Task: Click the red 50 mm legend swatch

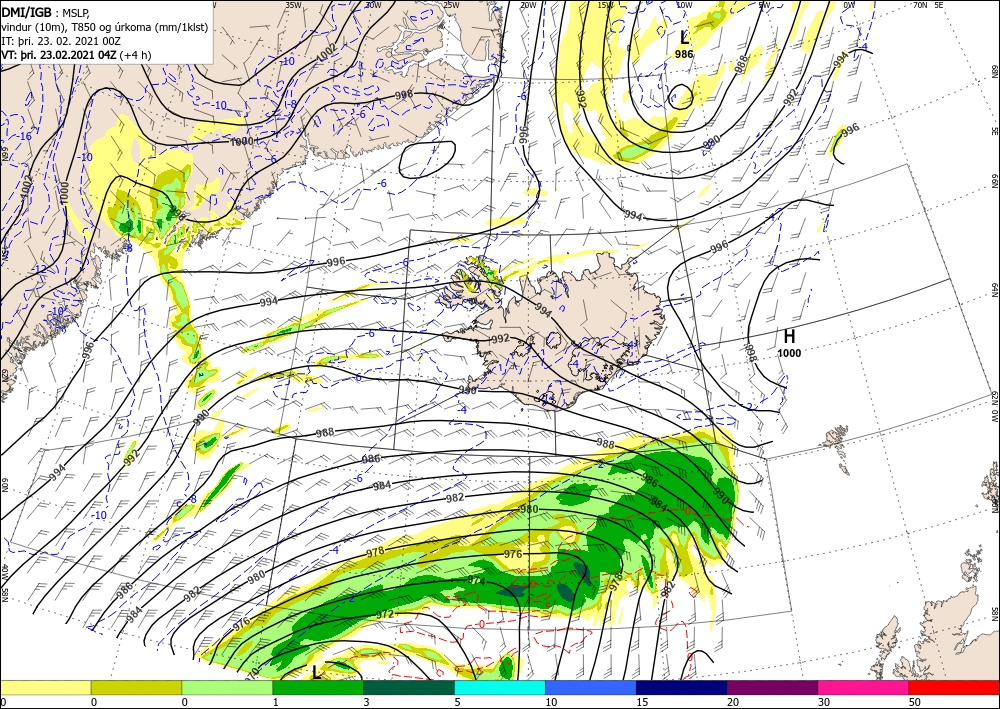Action: click(x=954, y=687)
